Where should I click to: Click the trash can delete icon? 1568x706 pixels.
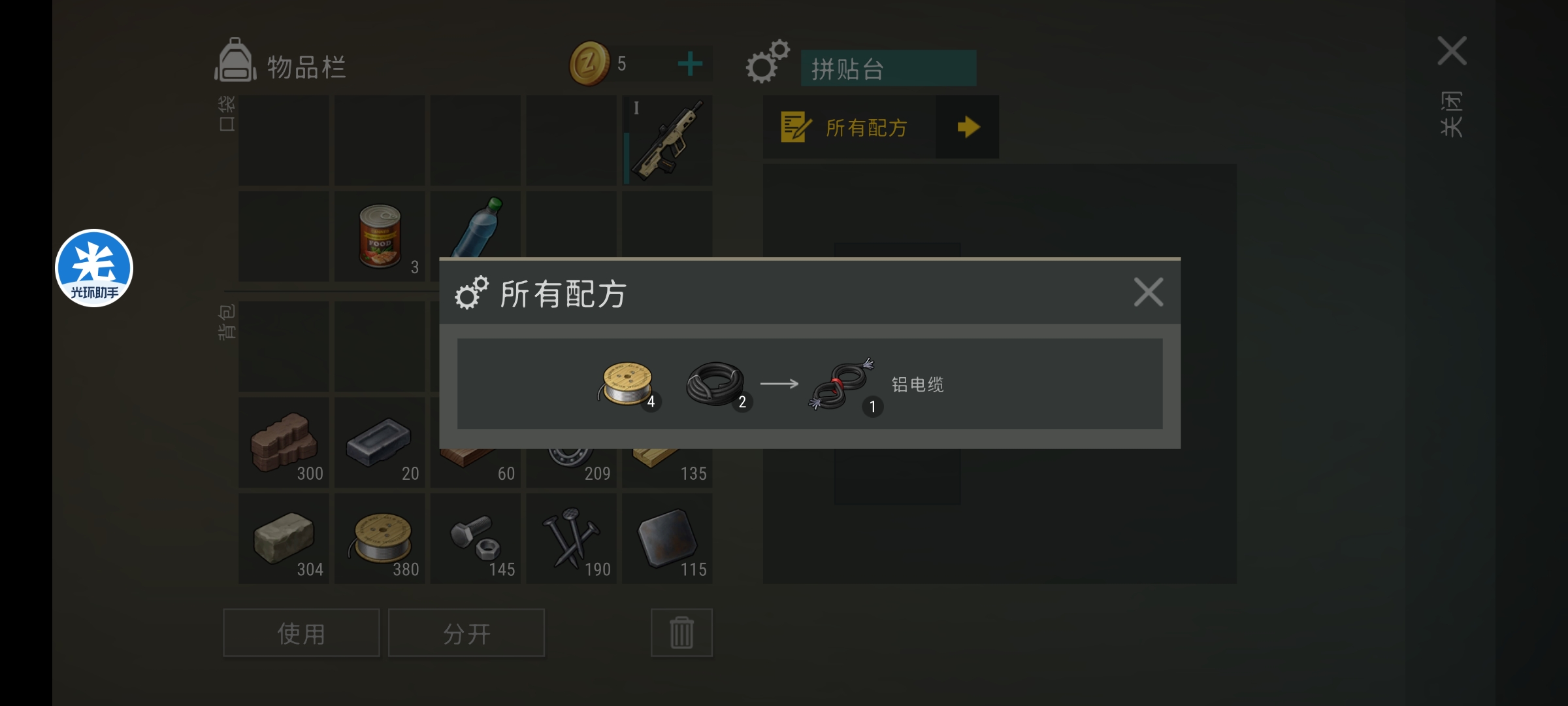[681, 633]
